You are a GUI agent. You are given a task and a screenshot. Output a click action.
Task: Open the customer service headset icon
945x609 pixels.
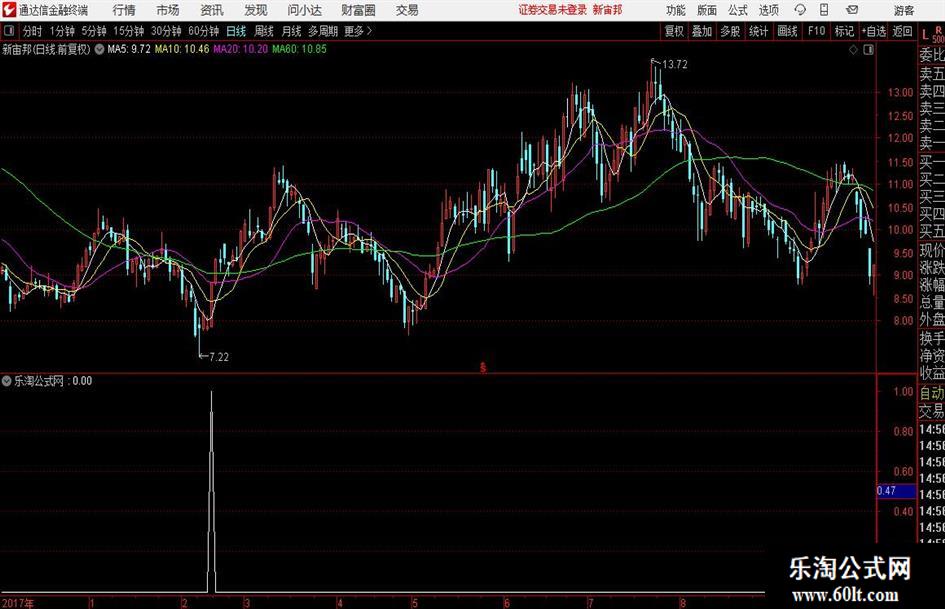800,10
